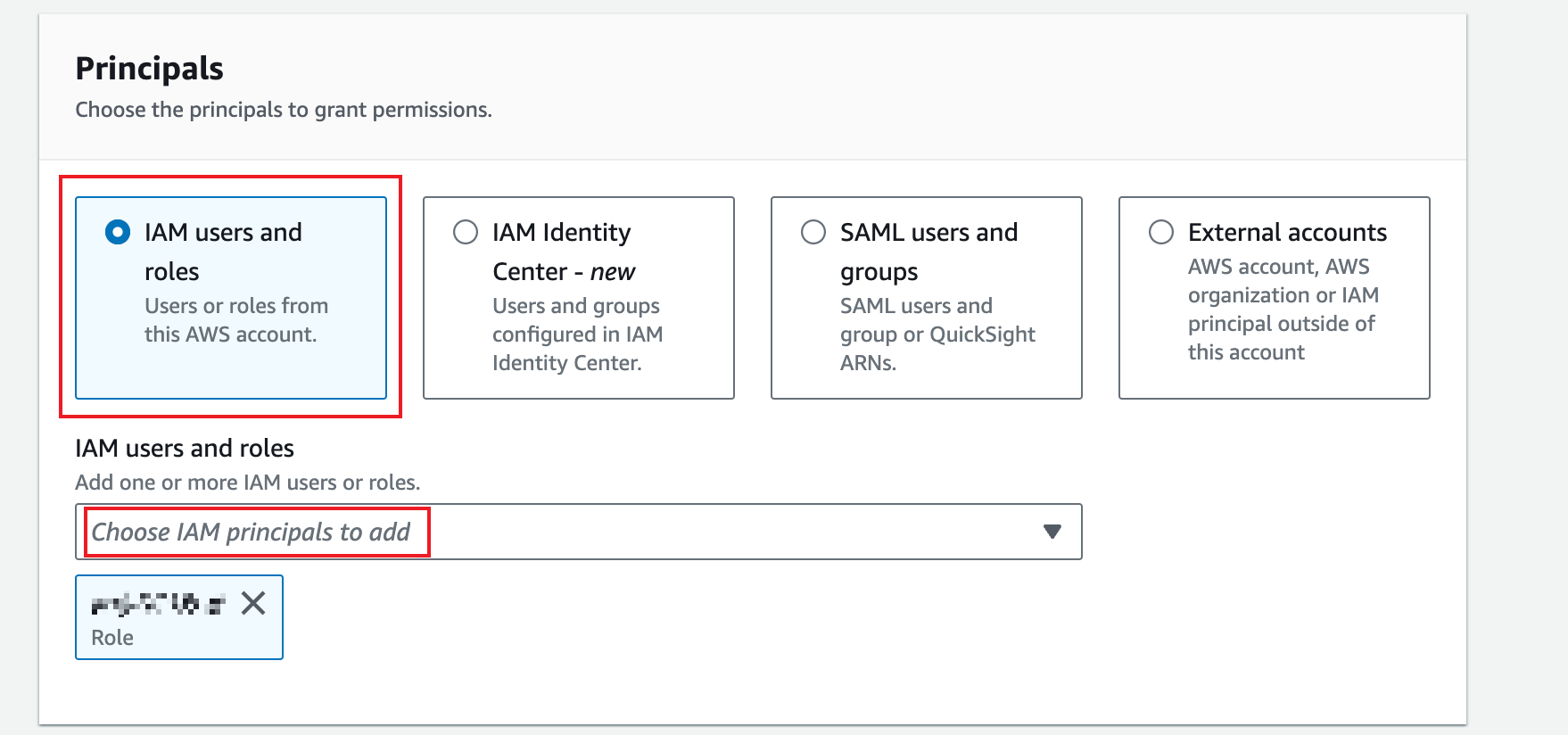This screenshot has width=1568, height=735.
Task: Click the 'IAM users and roles' field label
Action: click(185, 448)
